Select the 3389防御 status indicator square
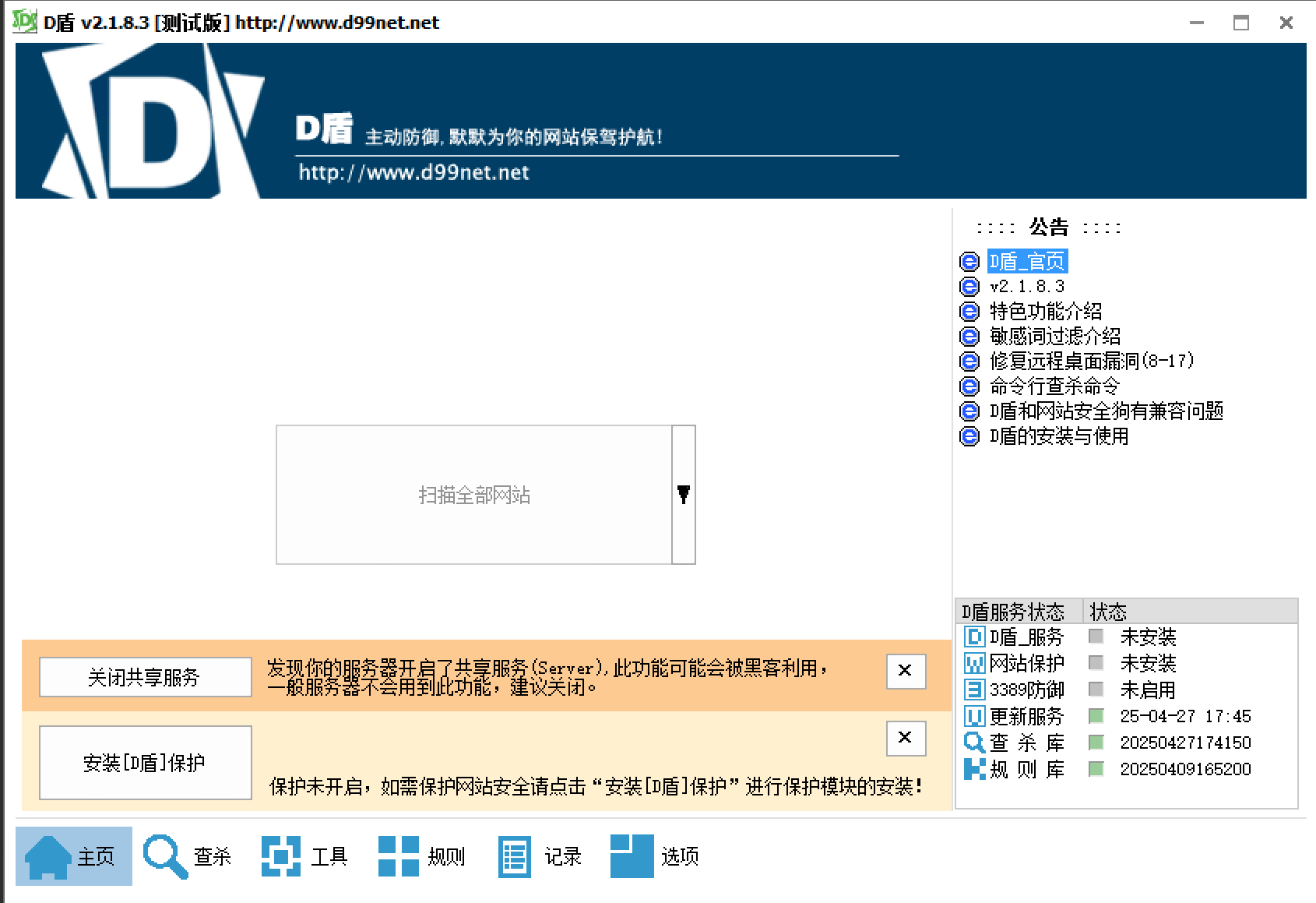 [1096, 690]
